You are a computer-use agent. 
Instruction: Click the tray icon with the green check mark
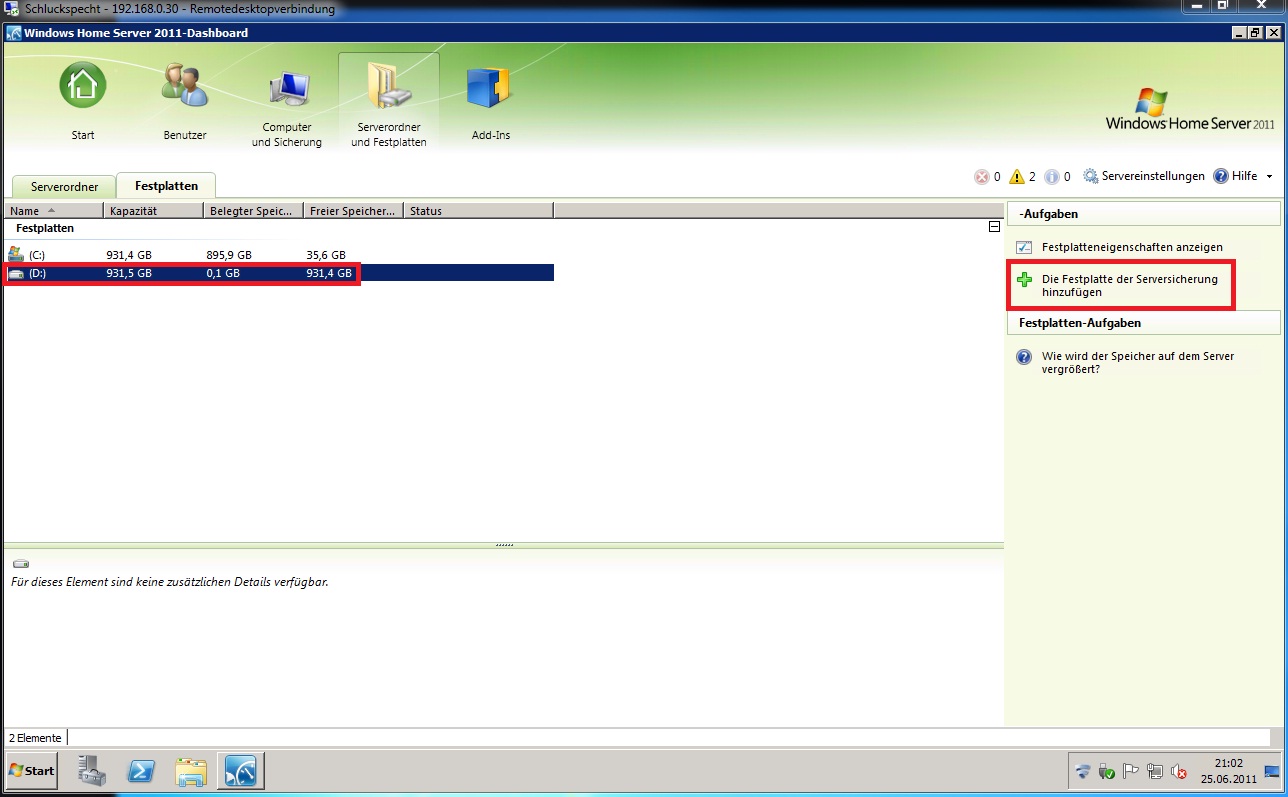(x=1107, y=772)
